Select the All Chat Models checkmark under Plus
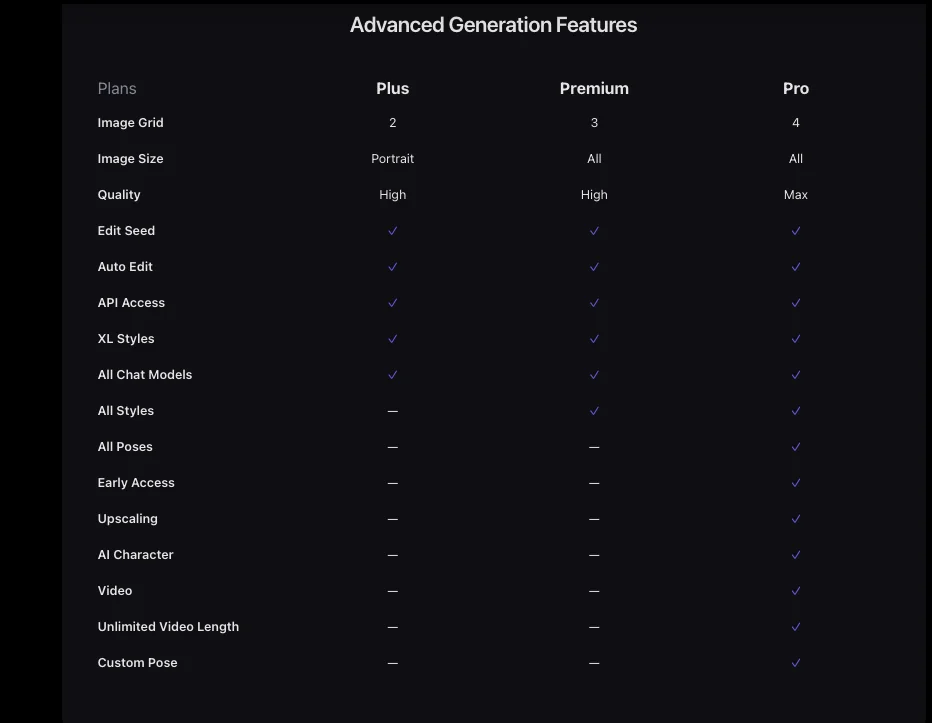This screenshot has height=723, width=932. (x=392, y=375)
